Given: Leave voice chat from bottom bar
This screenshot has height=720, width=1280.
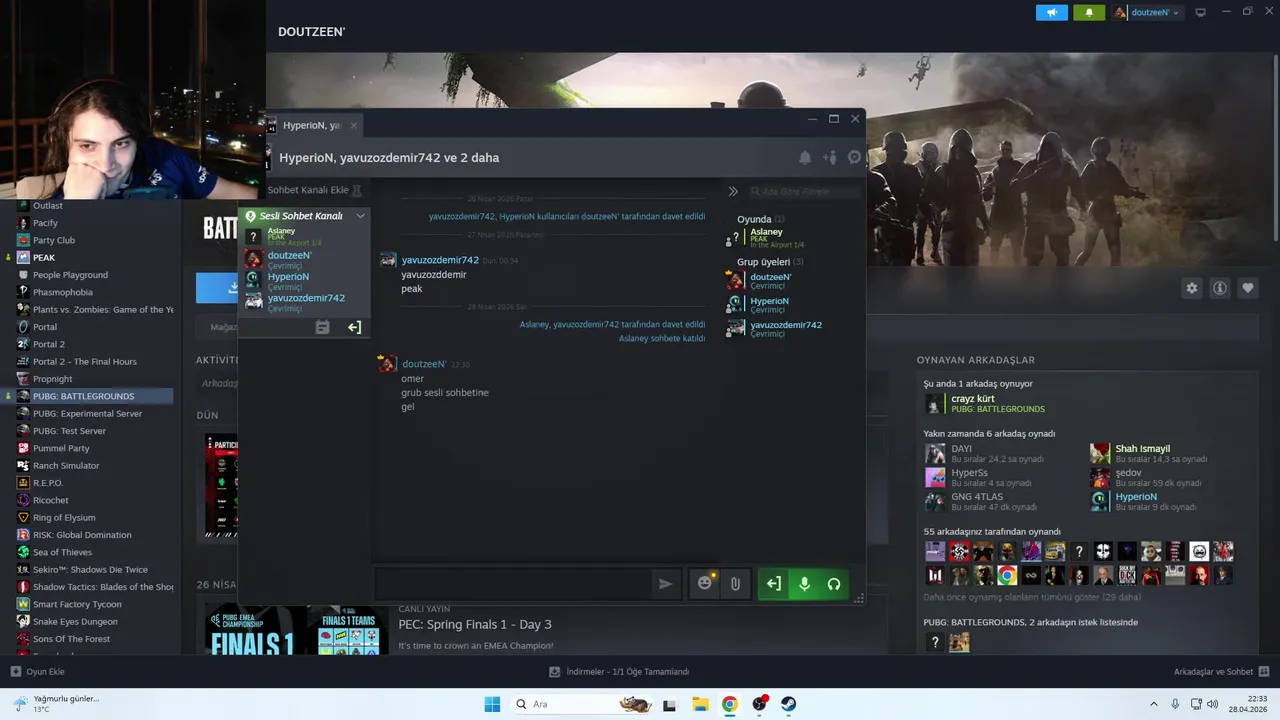Looking at the screenshot, I should tap(774, 584).
